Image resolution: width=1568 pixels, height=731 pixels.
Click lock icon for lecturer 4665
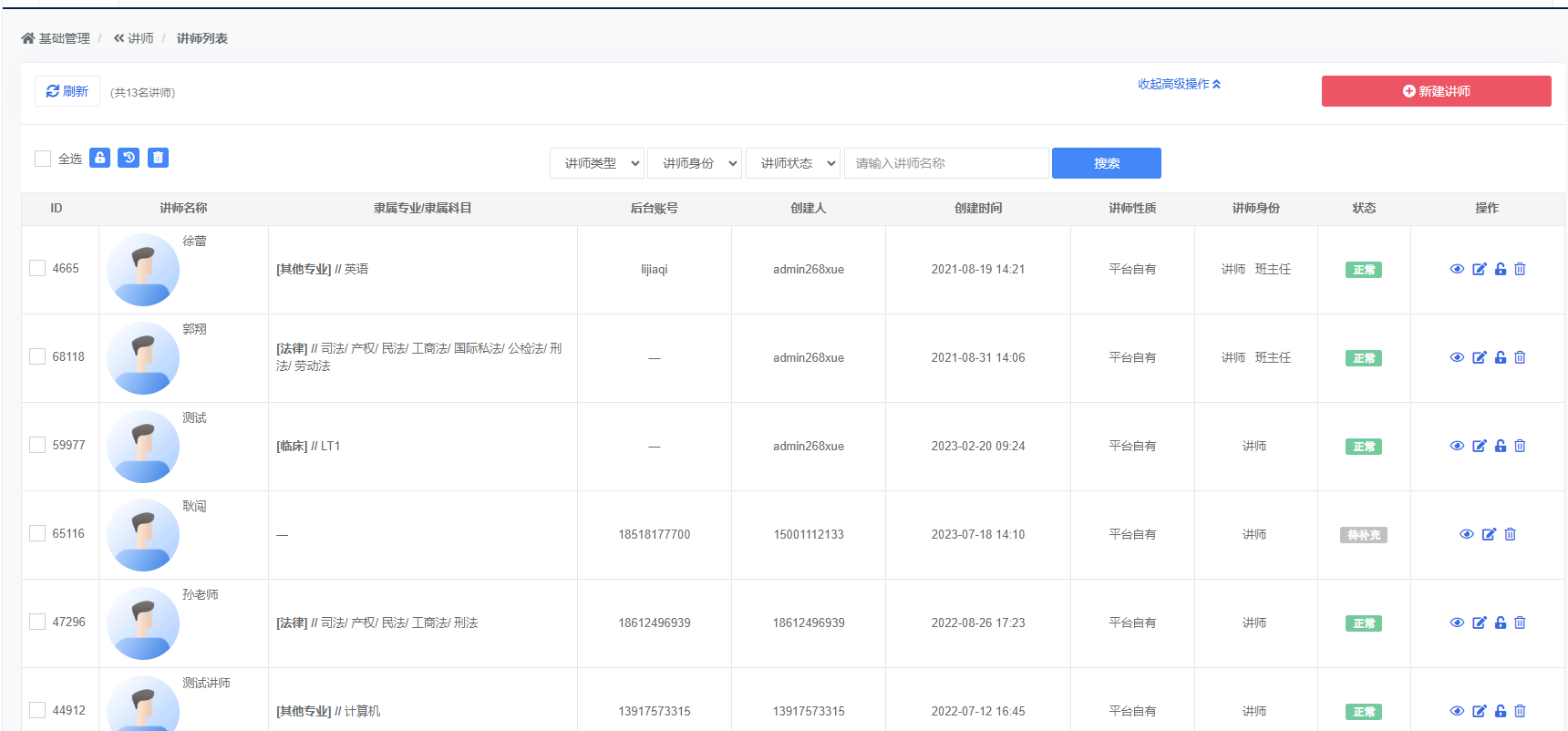tap(1501, 269)
